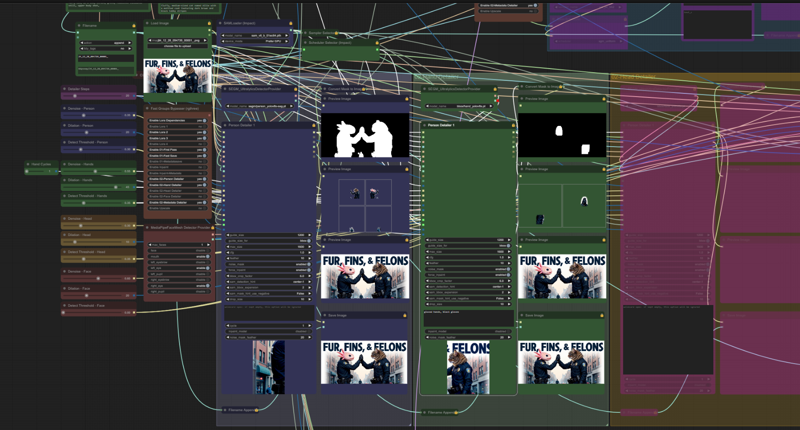Collapse the Dilation - Person node dot

[x=64, y=125]
